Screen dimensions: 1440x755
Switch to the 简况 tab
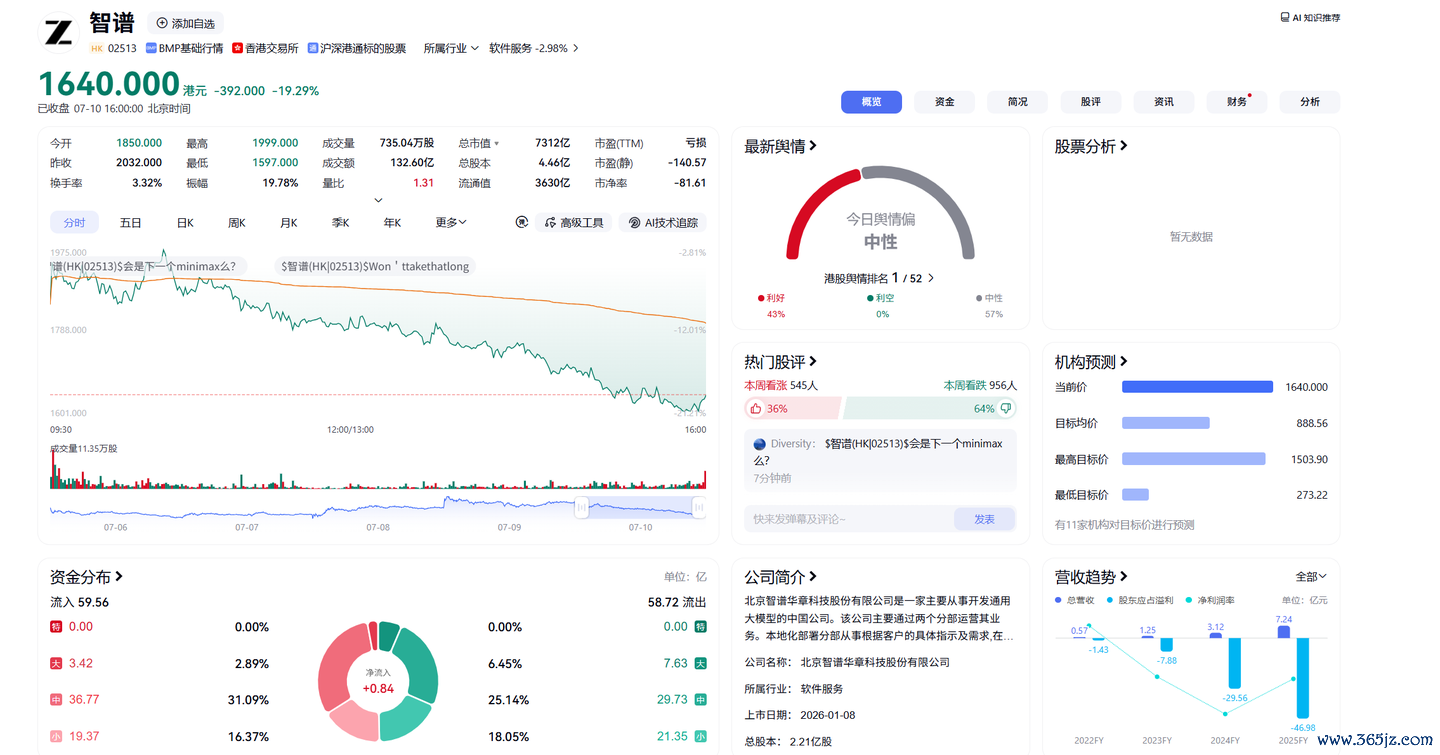[x=1017, y=102]
